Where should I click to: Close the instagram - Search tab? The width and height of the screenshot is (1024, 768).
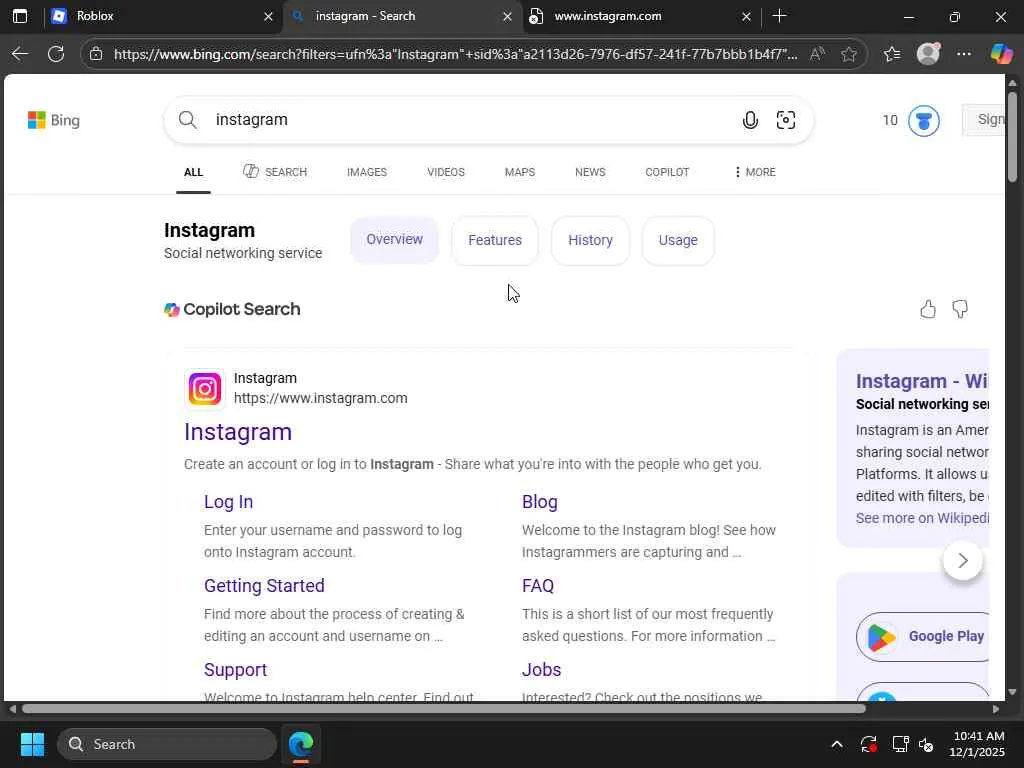[x=507, y=17]
